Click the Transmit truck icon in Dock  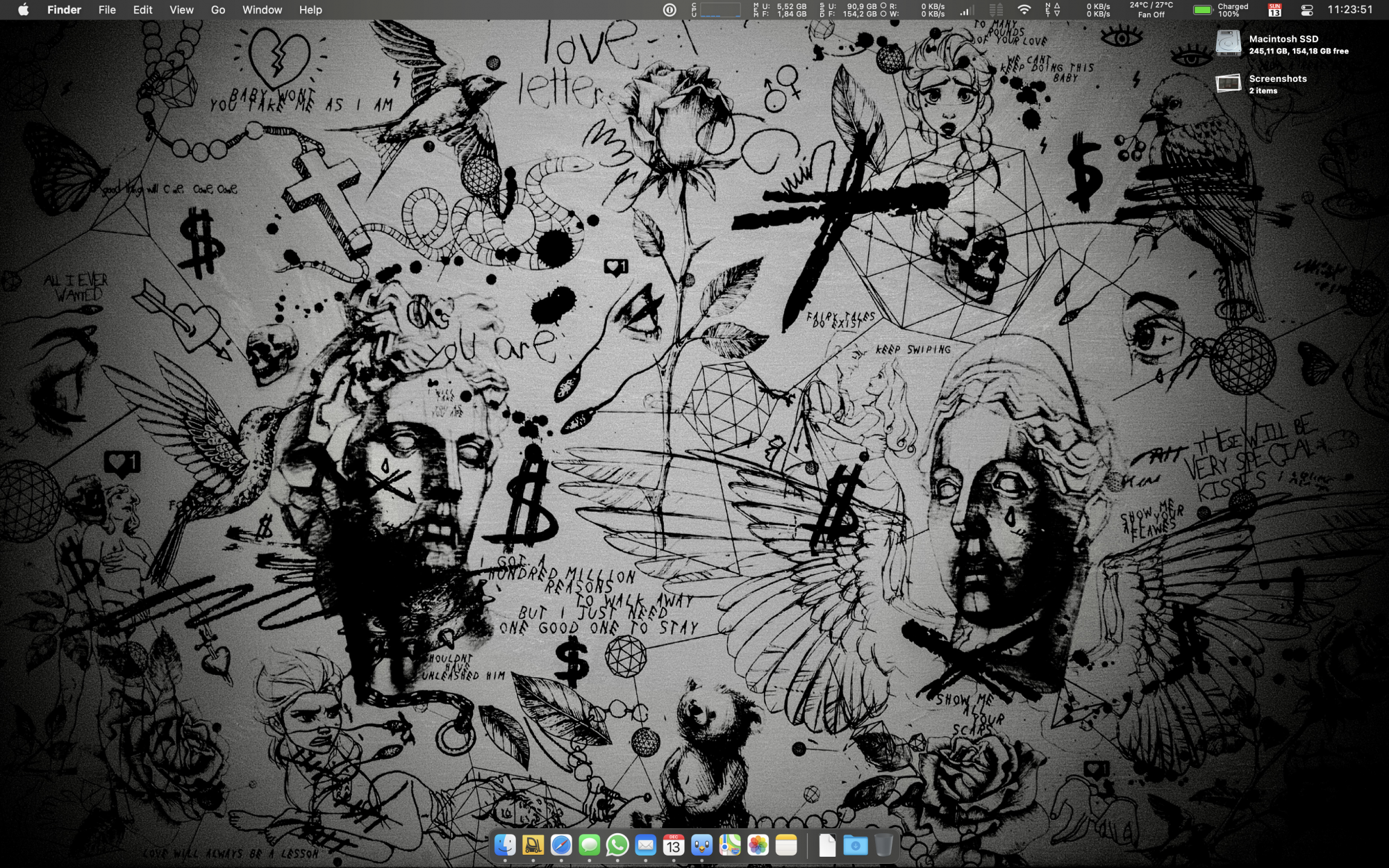tap(533, 845)
